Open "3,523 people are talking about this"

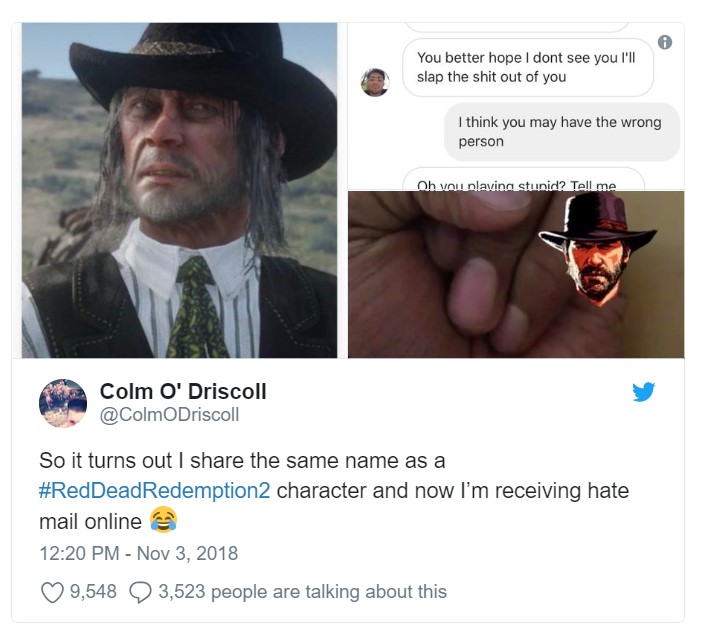pos(302,592)
